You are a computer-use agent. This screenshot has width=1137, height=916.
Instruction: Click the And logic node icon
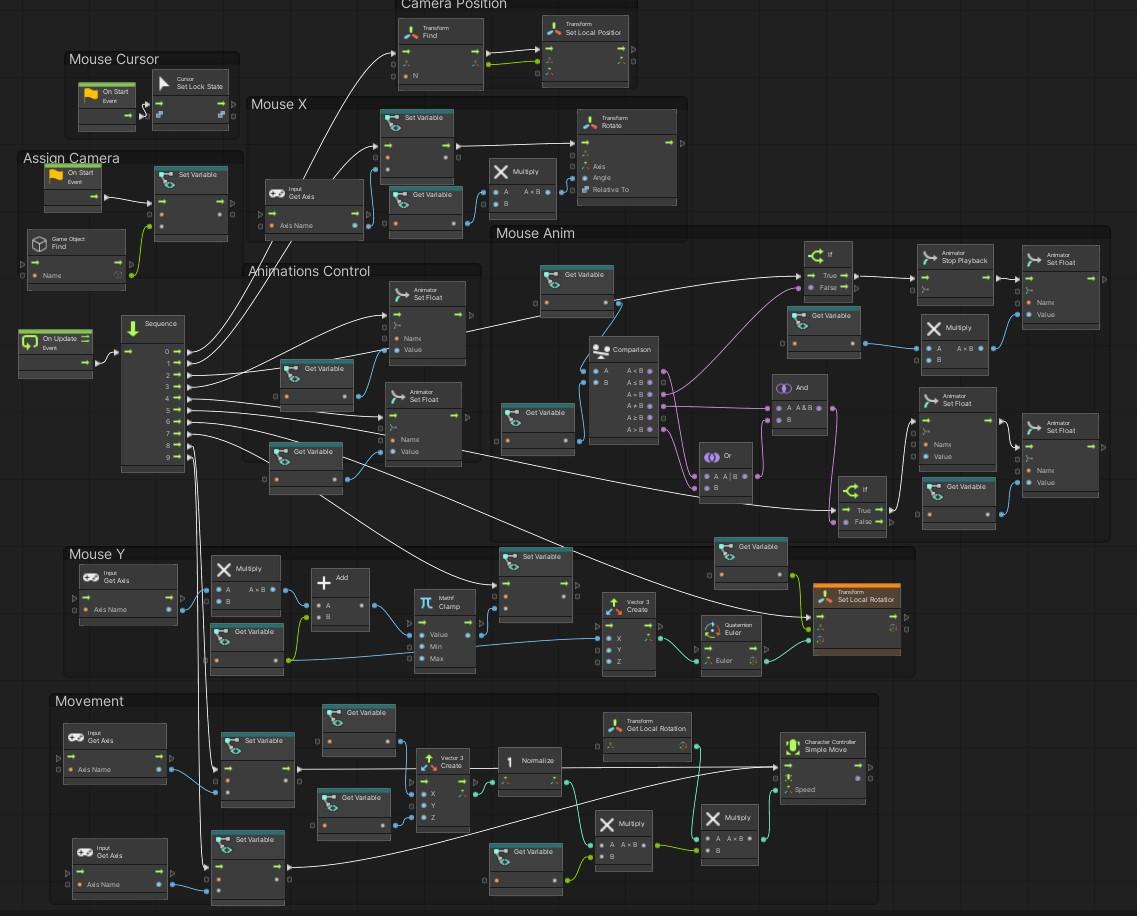click(x=784, y=388)
